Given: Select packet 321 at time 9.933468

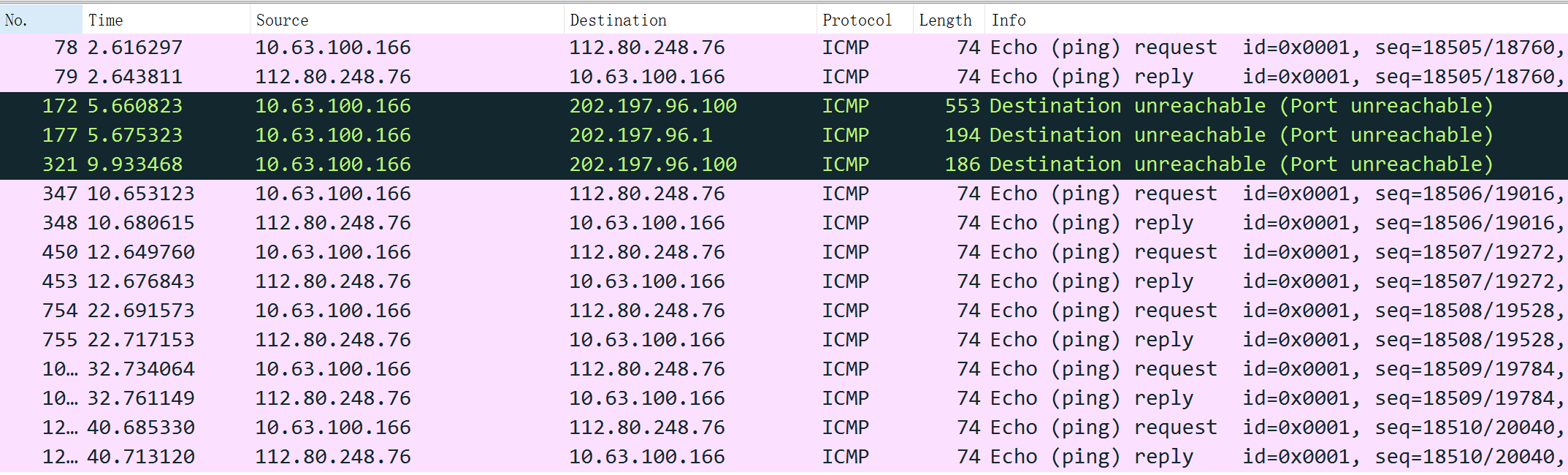Looking at the screenshot, I should [x=784, y=165].
